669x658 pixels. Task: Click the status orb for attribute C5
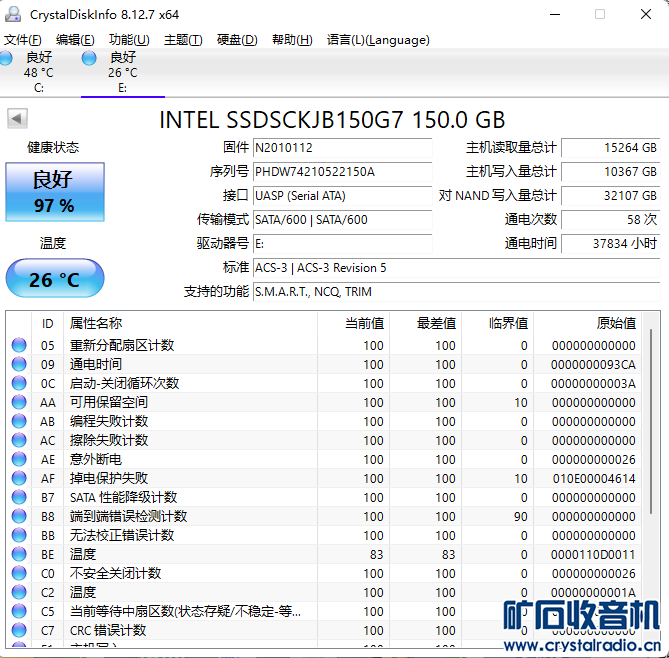pos(19,611)
